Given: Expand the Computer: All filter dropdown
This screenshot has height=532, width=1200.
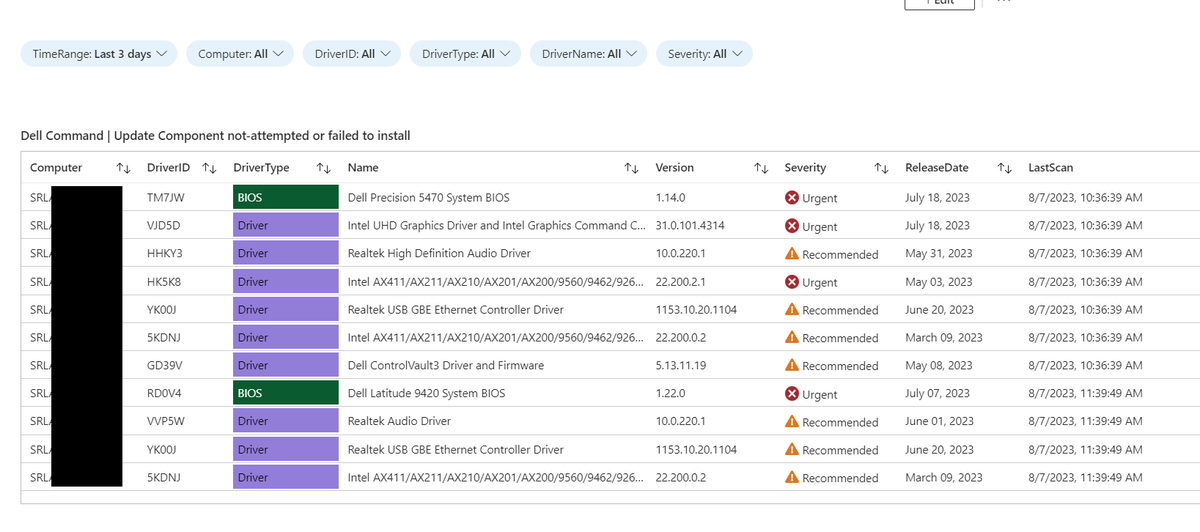Looking at the screenshot, I should (x=240, y=54).
